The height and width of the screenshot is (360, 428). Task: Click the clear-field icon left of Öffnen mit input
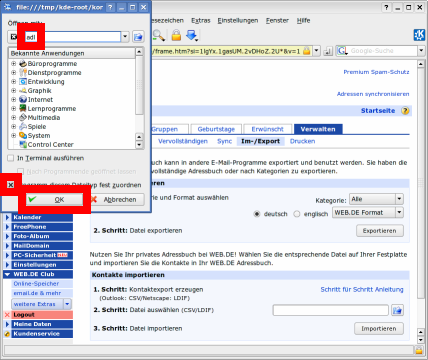pos(13,37)
